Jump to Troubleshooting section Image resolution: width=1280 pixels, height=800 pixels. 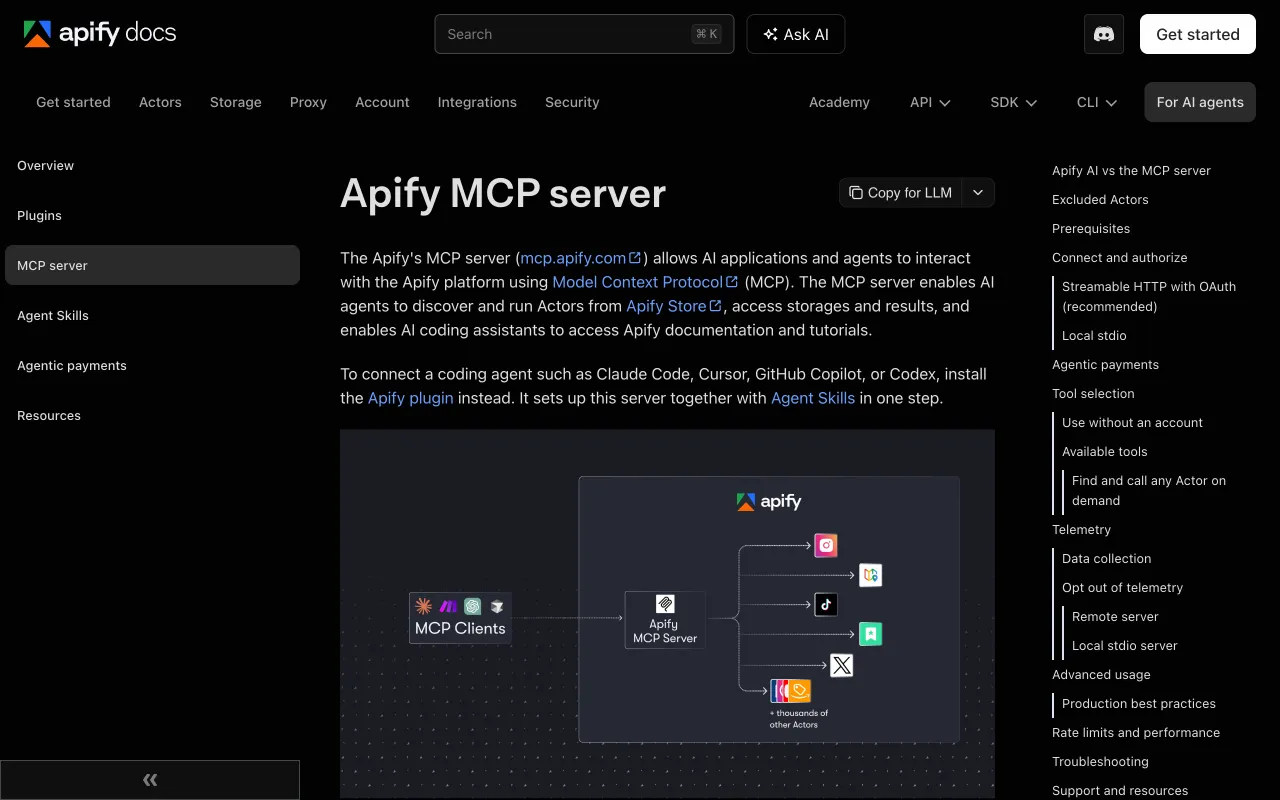tap(1100, 762)
